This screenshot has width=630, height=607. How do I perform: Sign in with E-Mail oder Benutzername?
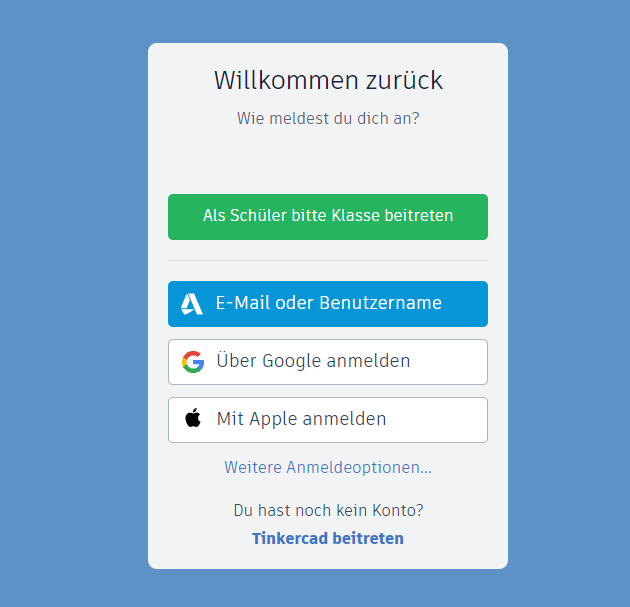click(328, 304)
